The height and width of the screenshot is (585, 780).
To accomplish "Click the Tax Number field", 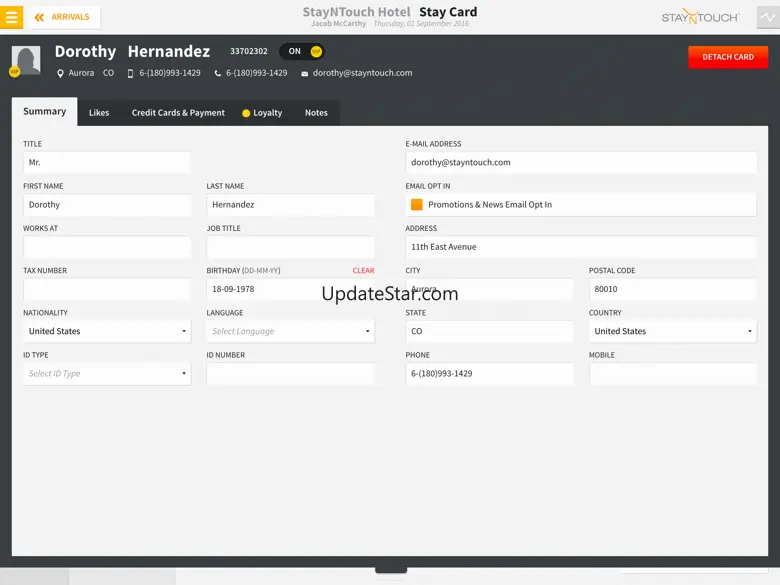I will pos(107,290).
